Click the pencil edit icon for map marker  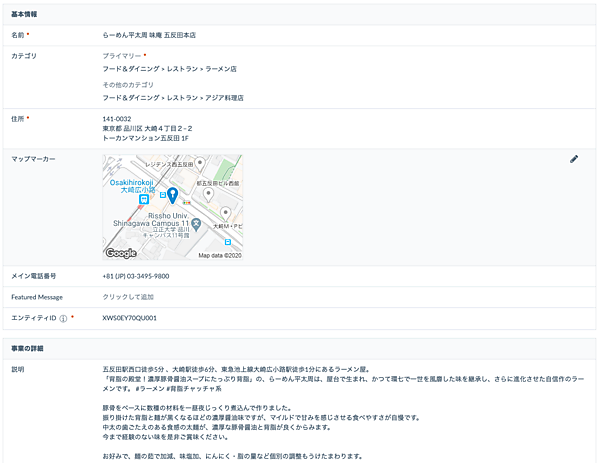(574, 159)
